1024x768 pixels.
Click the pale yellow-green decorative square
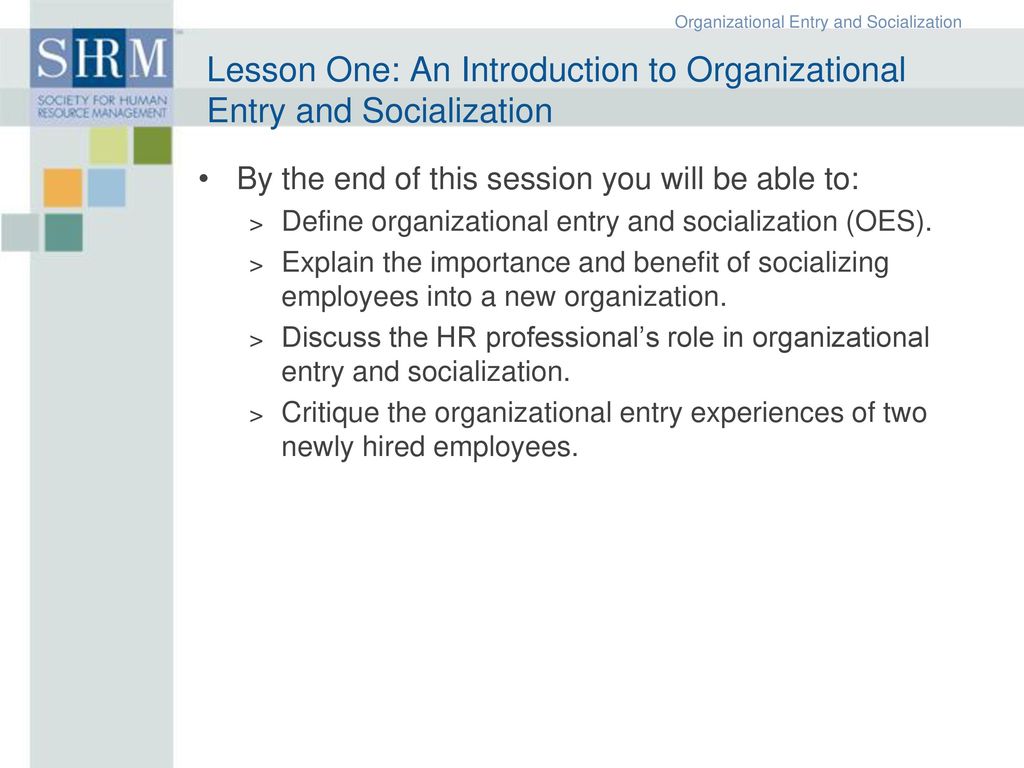pyautogui.click(x=108, y=146)
